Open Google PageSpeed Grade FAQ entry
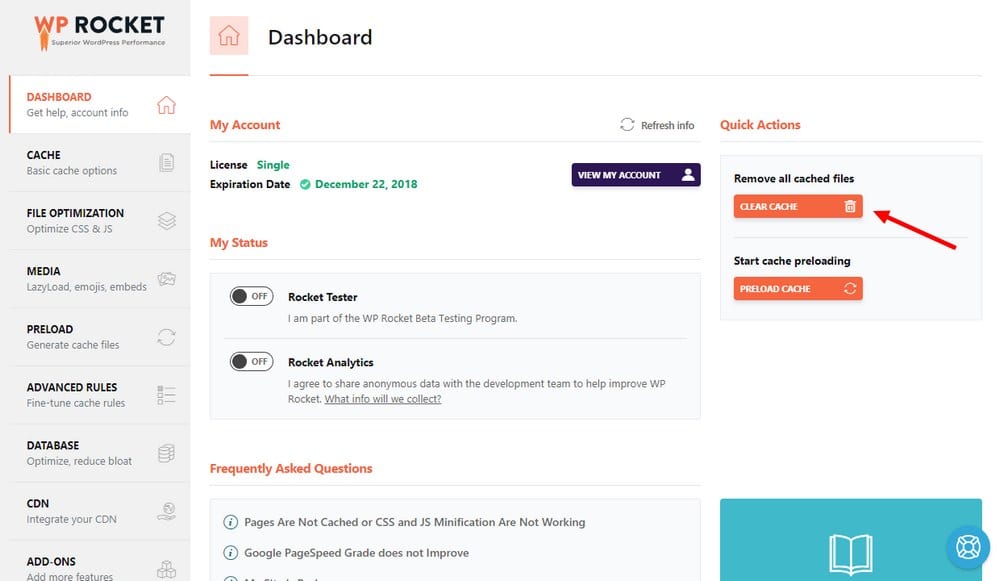 tap(356, 552)
